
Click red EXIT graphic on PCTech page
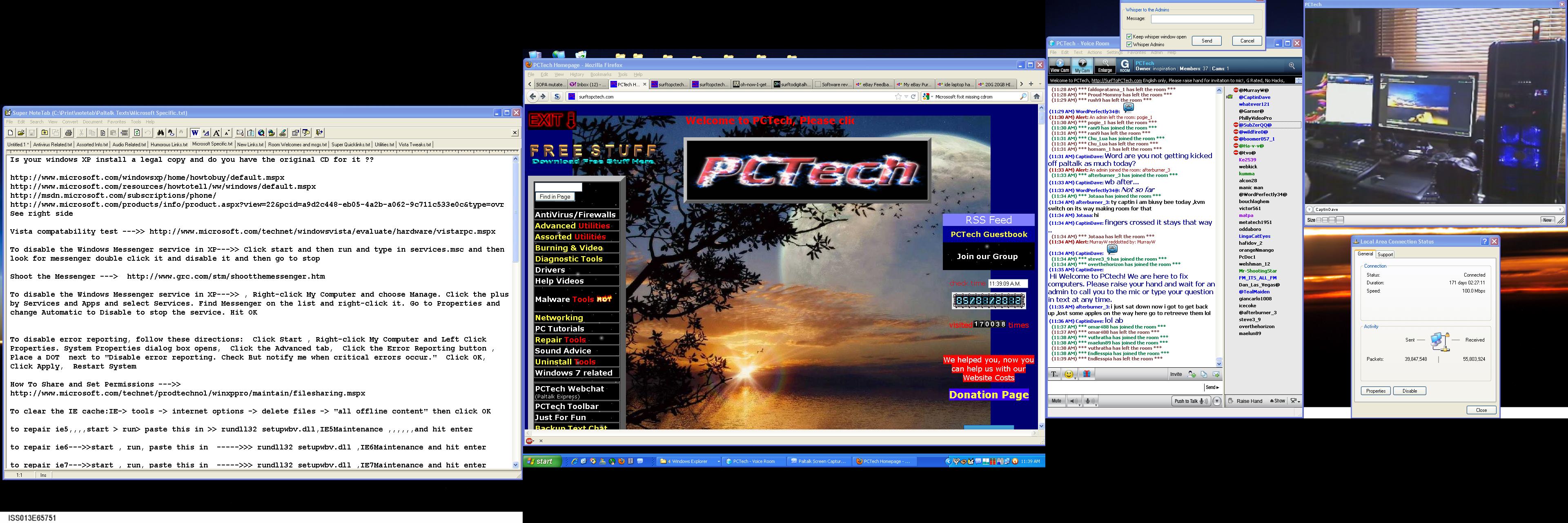[x=552, y=120]
